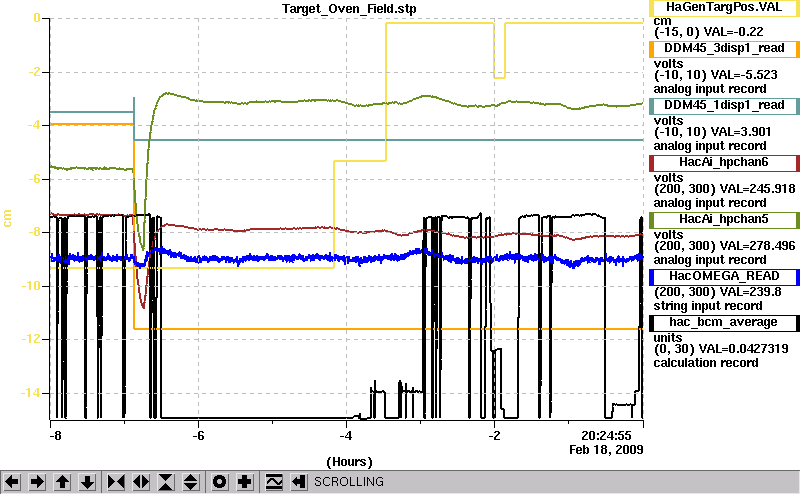The width and height of the screenshot is (800, 494).
Task: Click the circle auto-scale toolbar icon
Action: 219,482
